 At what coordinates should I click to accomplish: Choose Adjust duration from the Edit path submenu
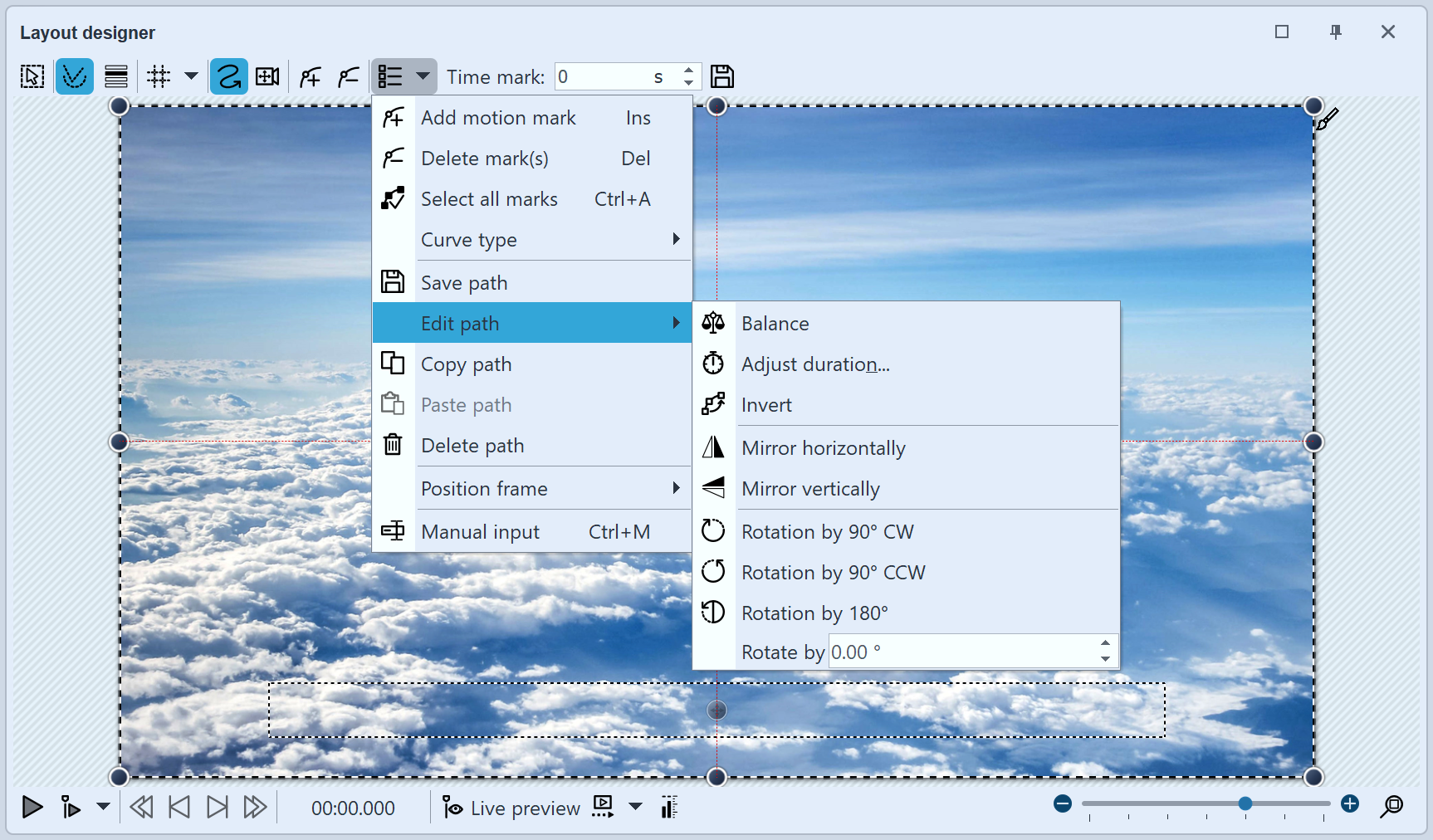point(815,364)
